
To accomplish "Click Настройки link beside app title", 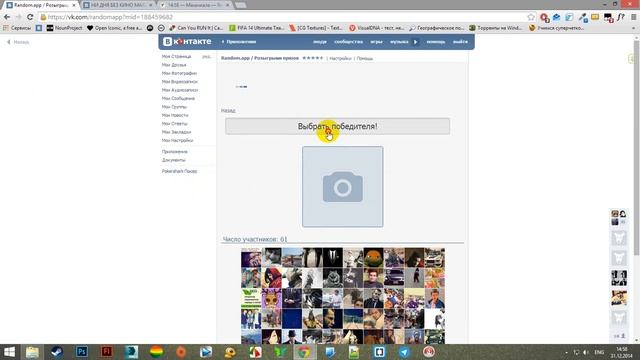I will click(340, 58).
